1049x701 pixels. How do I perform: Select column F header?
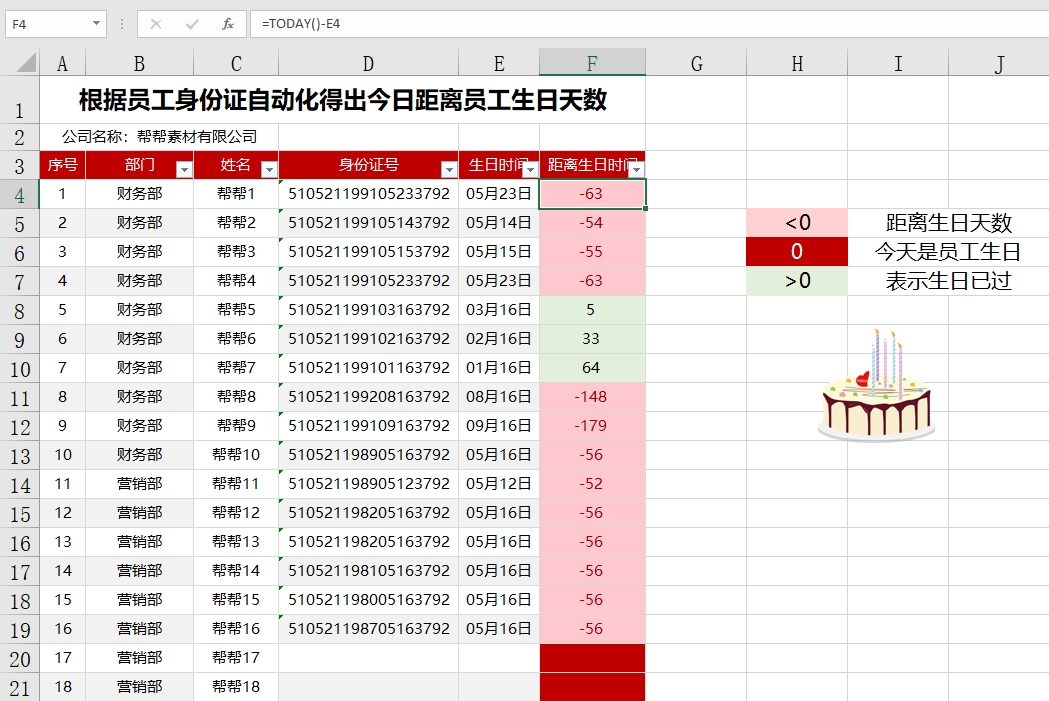(x=592, y=64)
